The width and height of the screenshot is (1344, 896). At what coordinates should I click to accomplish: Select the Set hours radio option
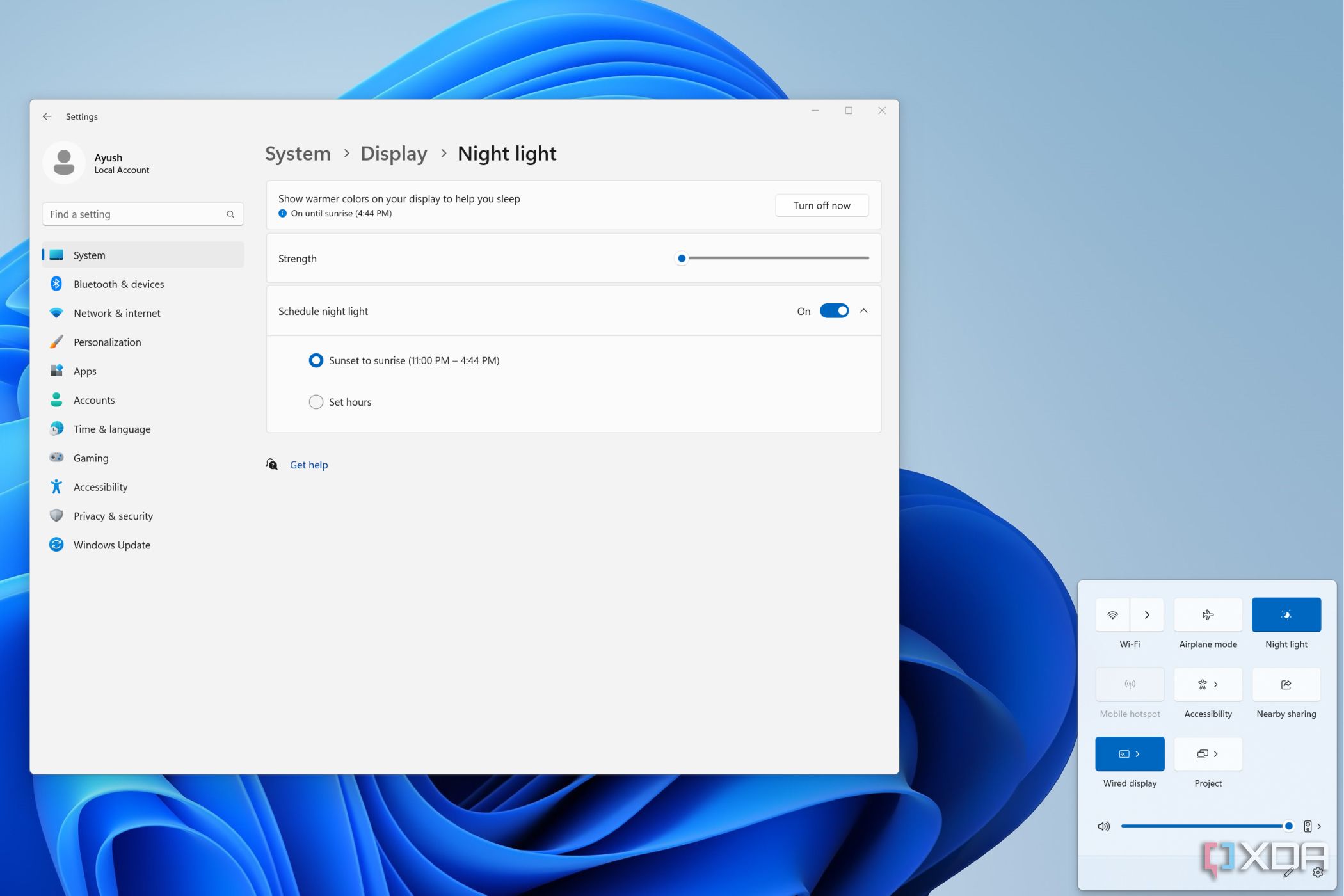(316, 402)
